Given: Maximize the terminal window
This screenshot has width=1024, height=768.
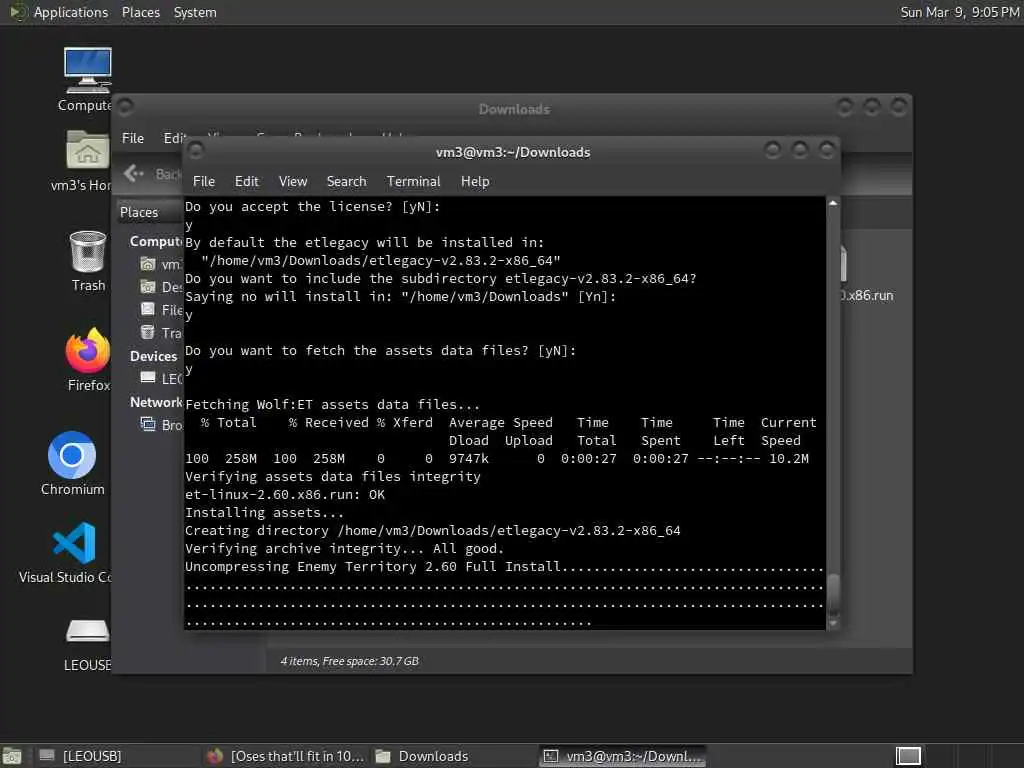Looking at the screenshot, I should 799,151.
